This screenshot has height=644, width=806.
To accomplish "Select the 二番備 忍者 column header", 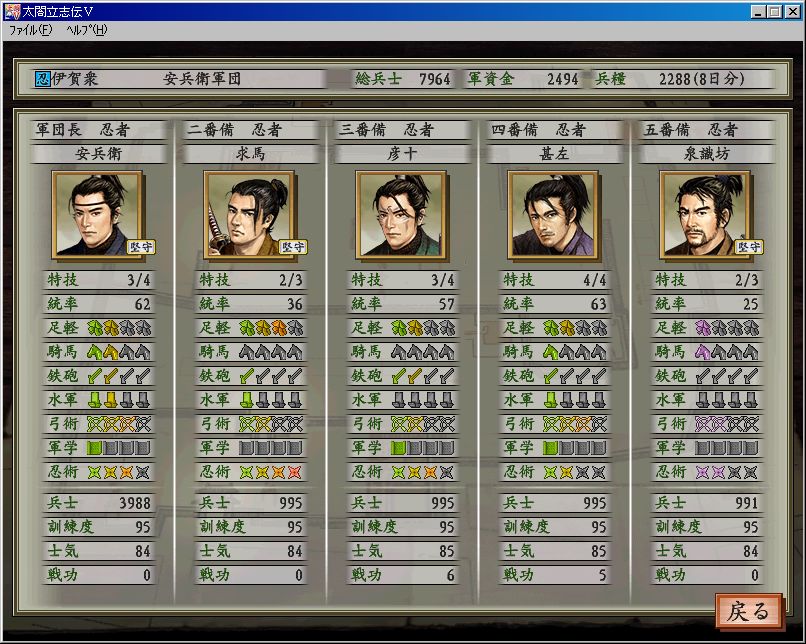I will tap(250, 130).
